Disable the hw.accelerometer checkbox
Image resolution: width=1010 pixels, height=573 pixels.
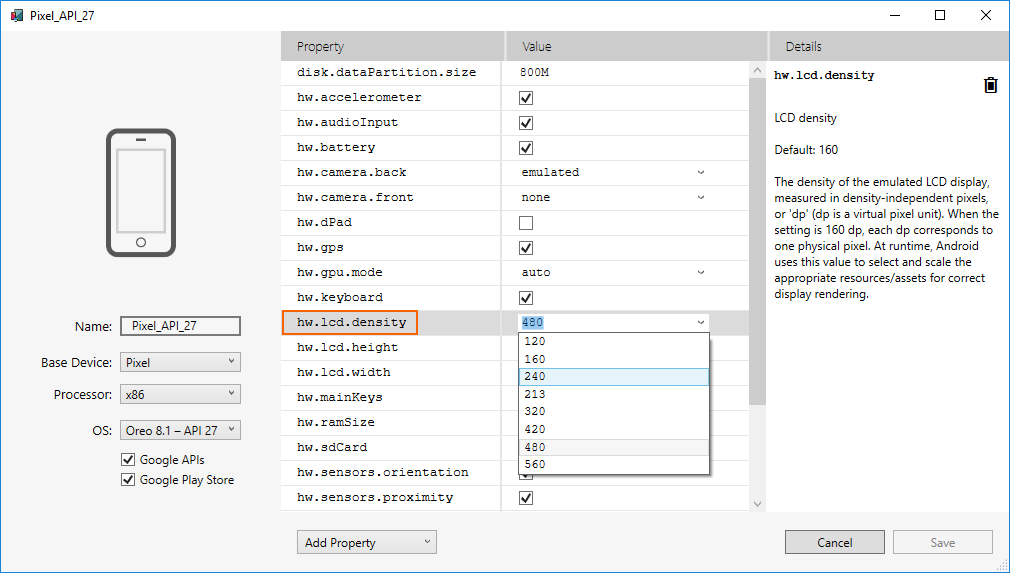pos(526,98)
